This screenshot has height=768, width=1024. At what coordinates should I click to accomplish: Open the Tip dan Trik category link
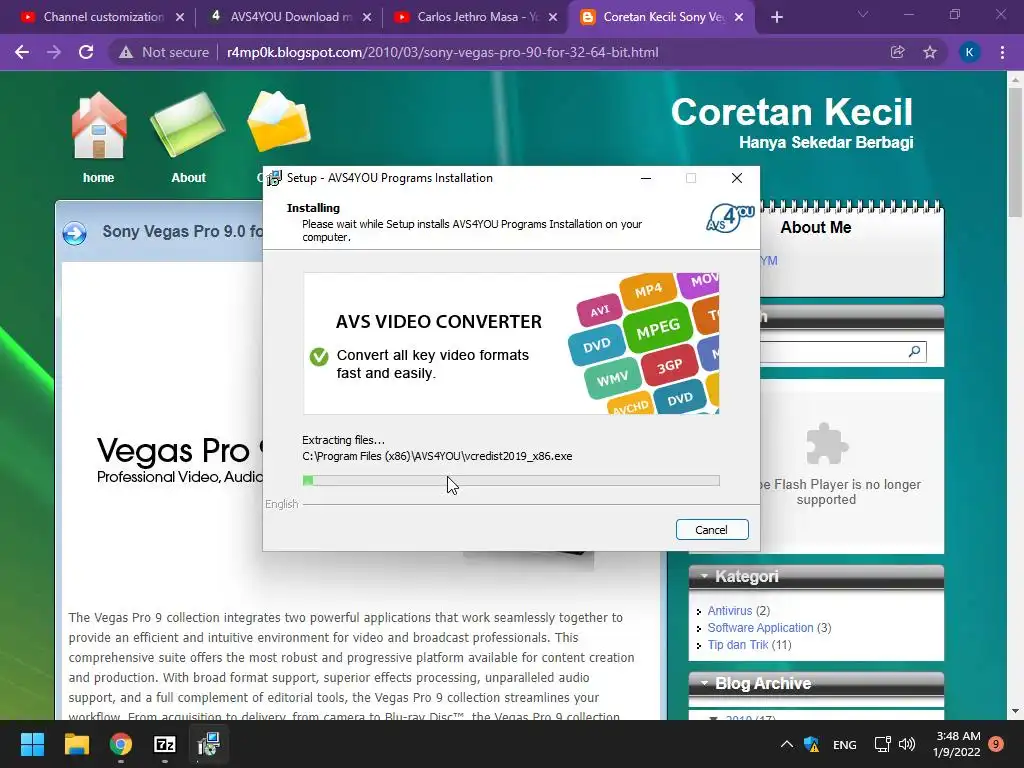point(737,645)
